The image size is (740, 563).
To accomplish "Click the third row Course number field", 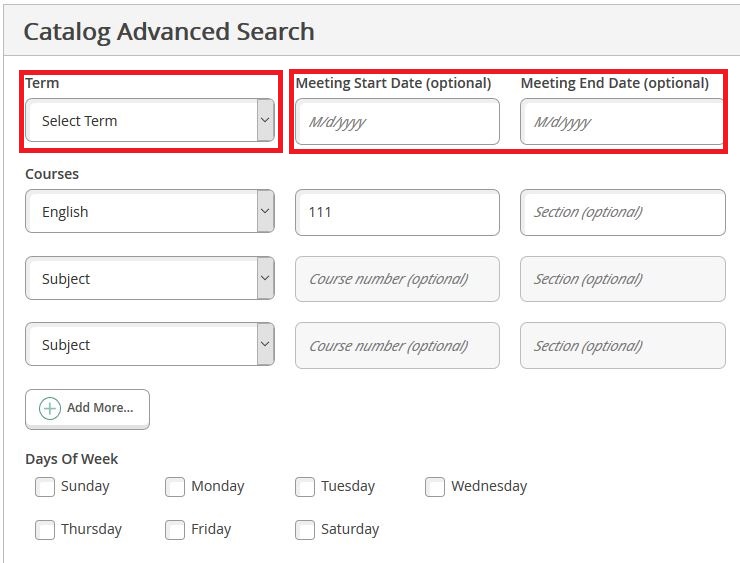I will tap(397, 345).
